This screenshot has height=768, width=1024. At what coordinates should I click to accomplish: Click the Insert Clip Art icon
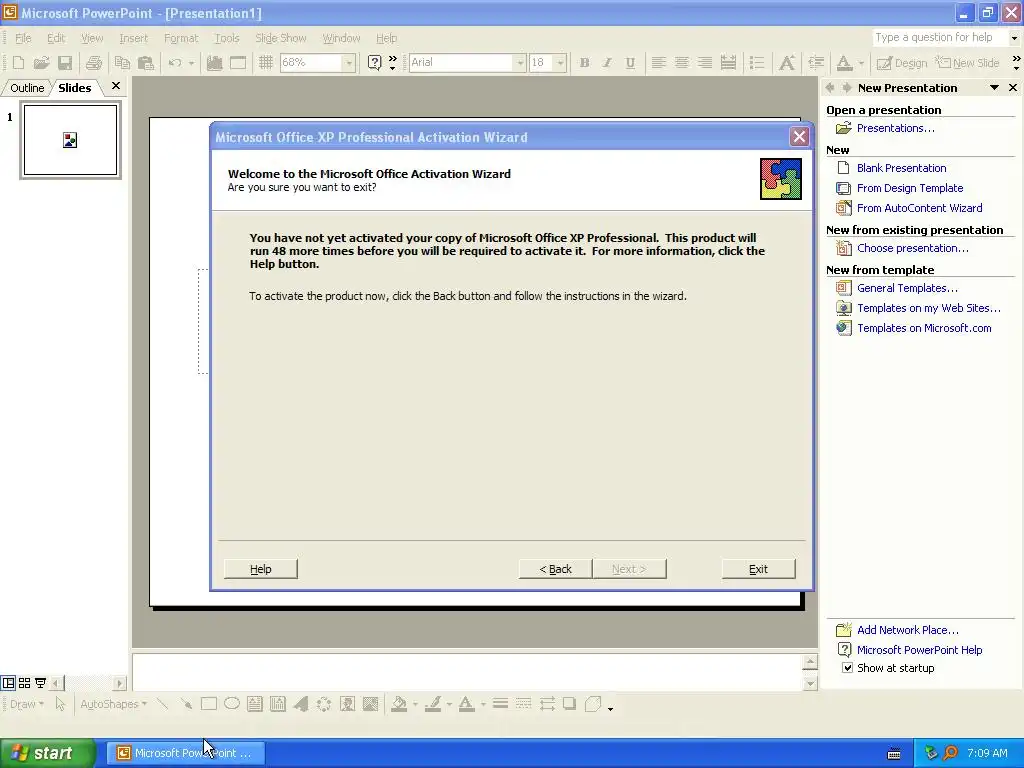coord(347,704)
